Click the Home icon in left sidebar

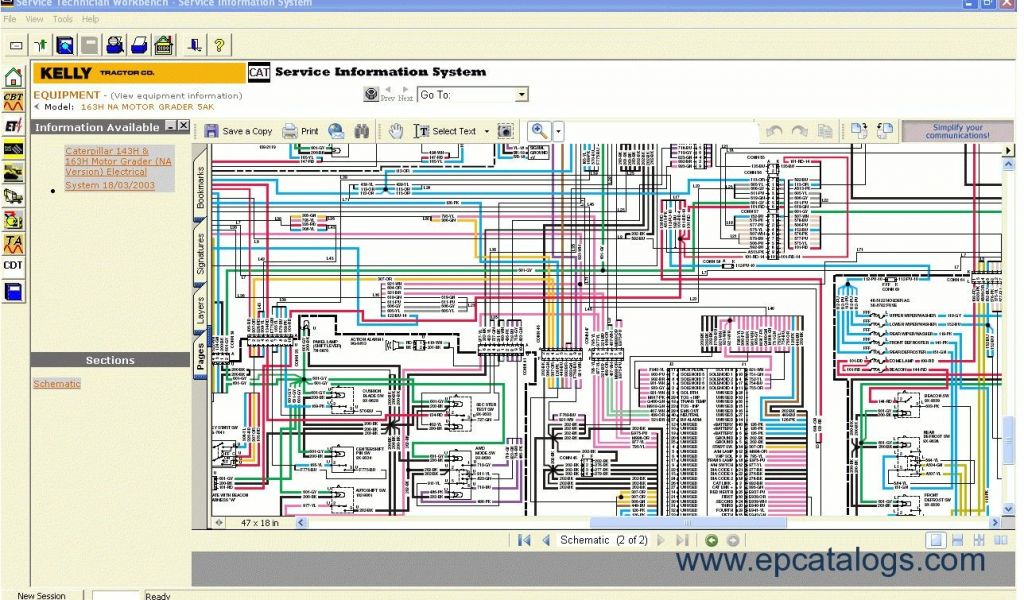coord(13,78)
